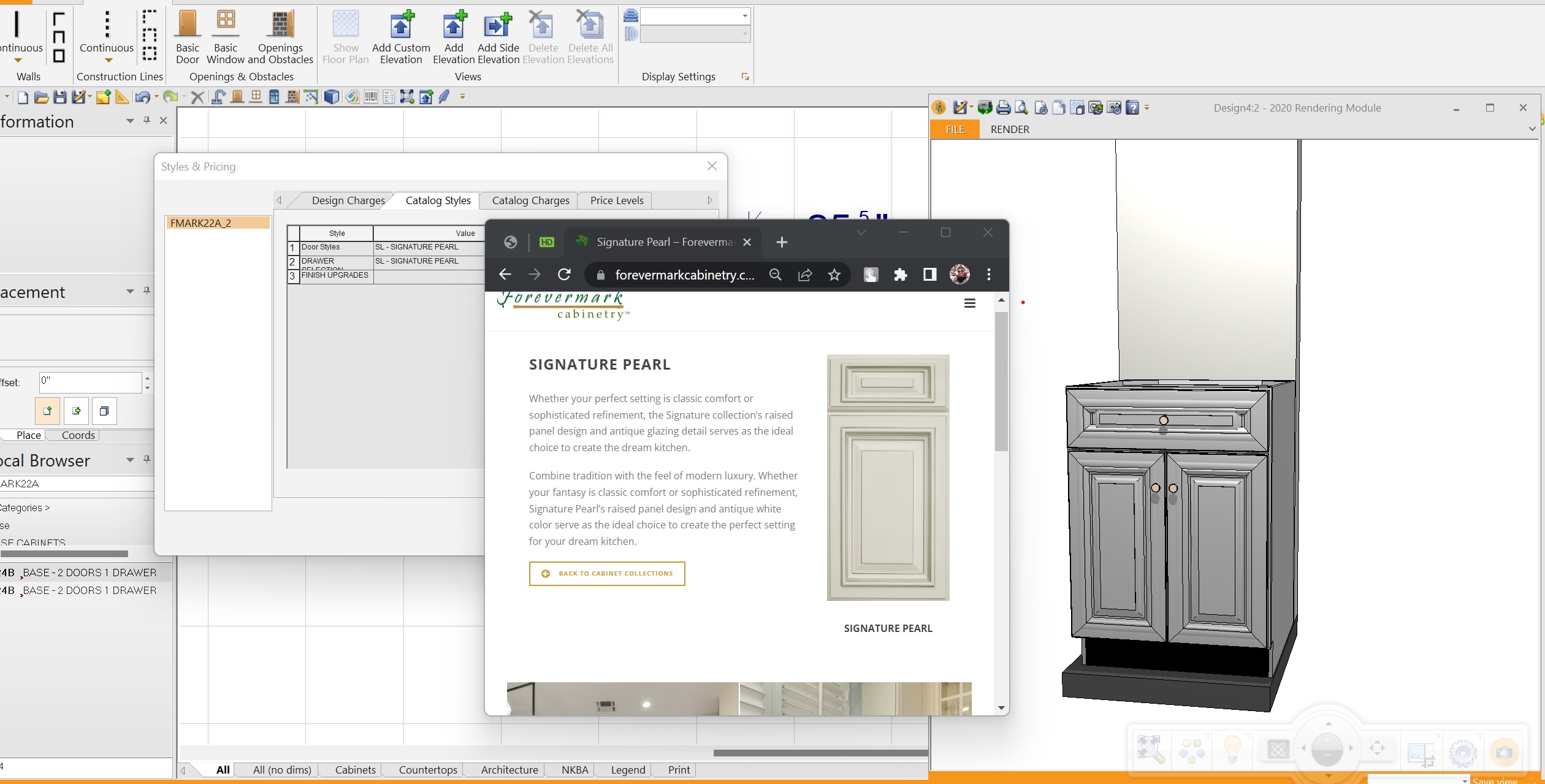Click the lightbulb lighting icon in render controls
The height and width of the screenshot is (784, 1545).
(1232, 749)
